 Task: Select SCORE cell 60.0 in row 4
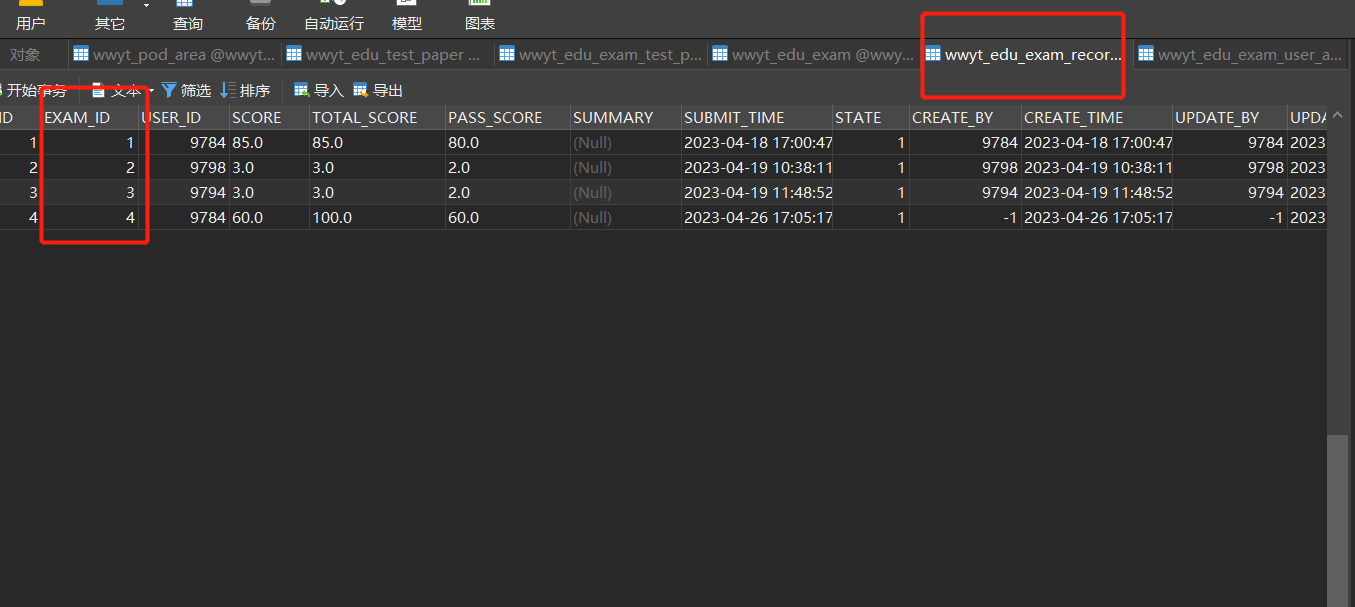pos(269,217)
